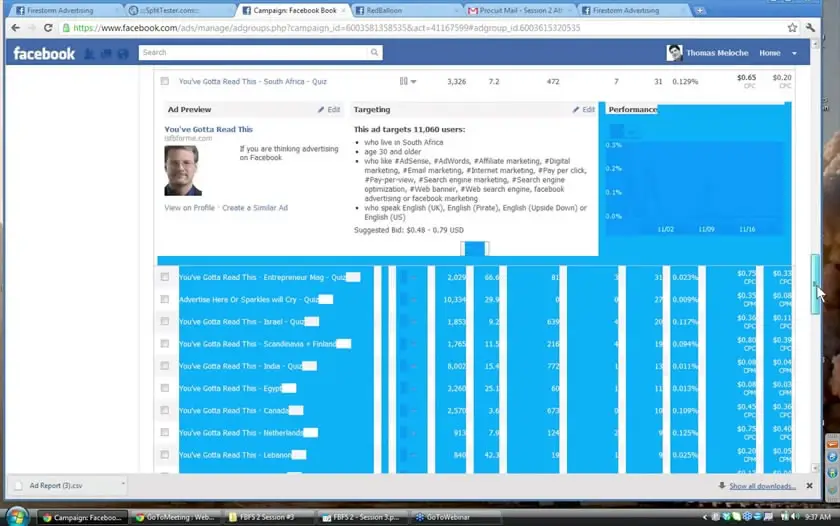Check the Lebanon row checkbox
The image size is (840, 526).
pos(164,455)
